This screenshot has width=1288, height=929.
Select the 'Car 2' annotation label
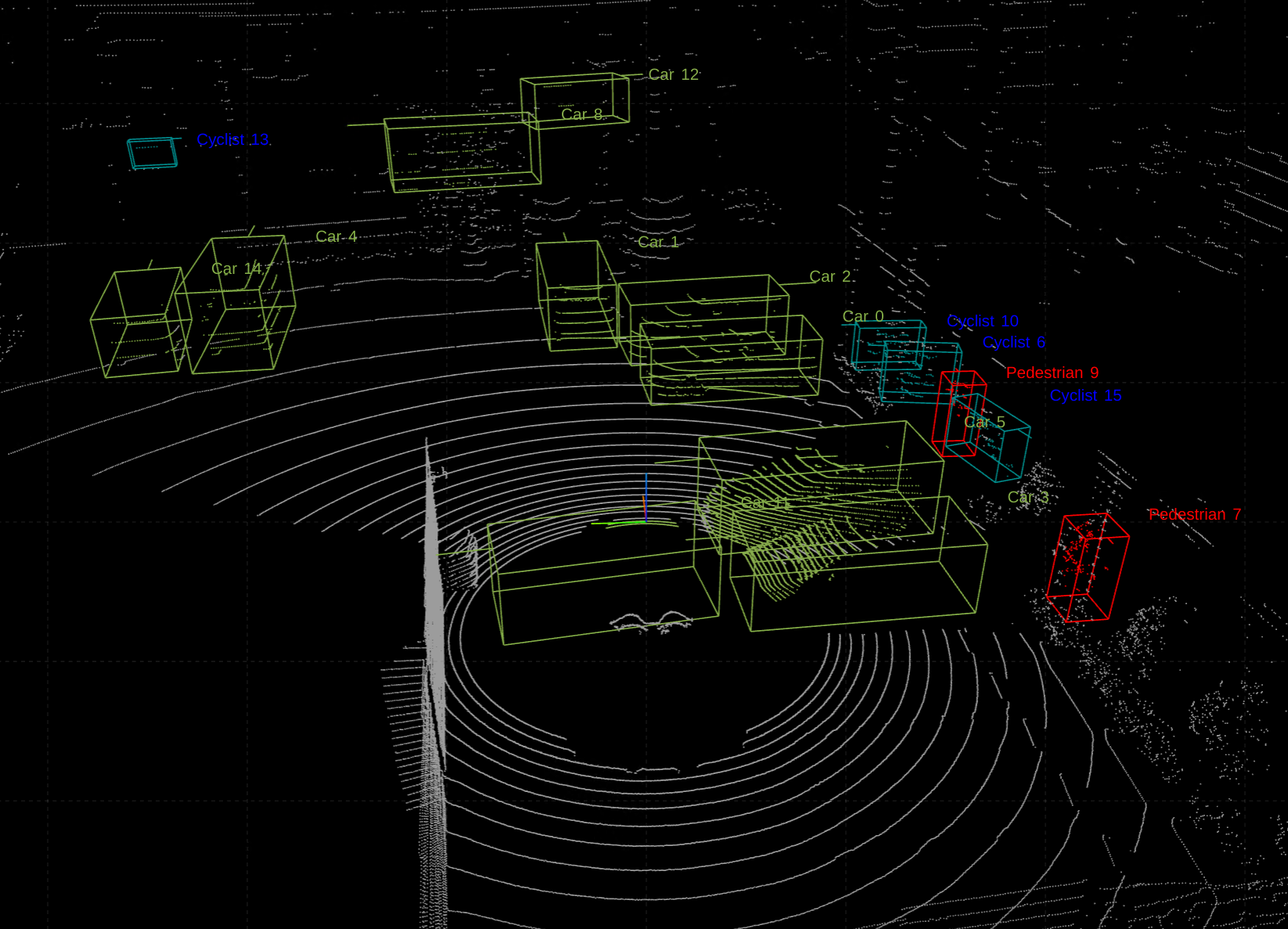[829, 276]
